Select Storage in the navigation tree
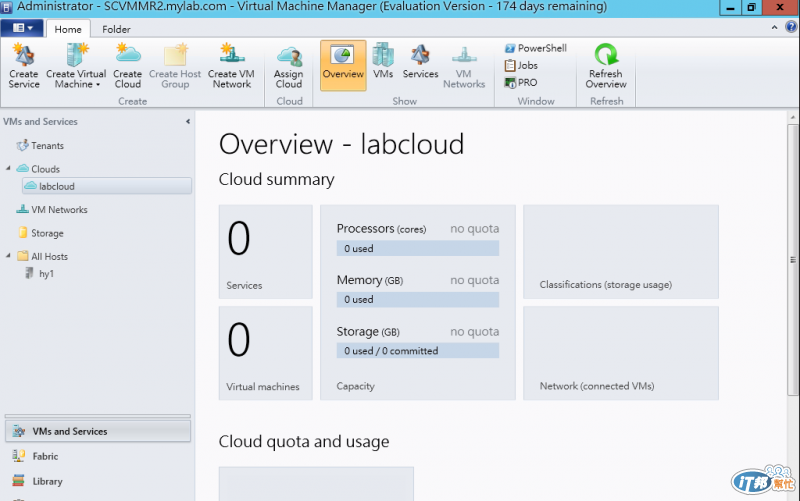This screenshot has height=501, width=800. (47, 233)
